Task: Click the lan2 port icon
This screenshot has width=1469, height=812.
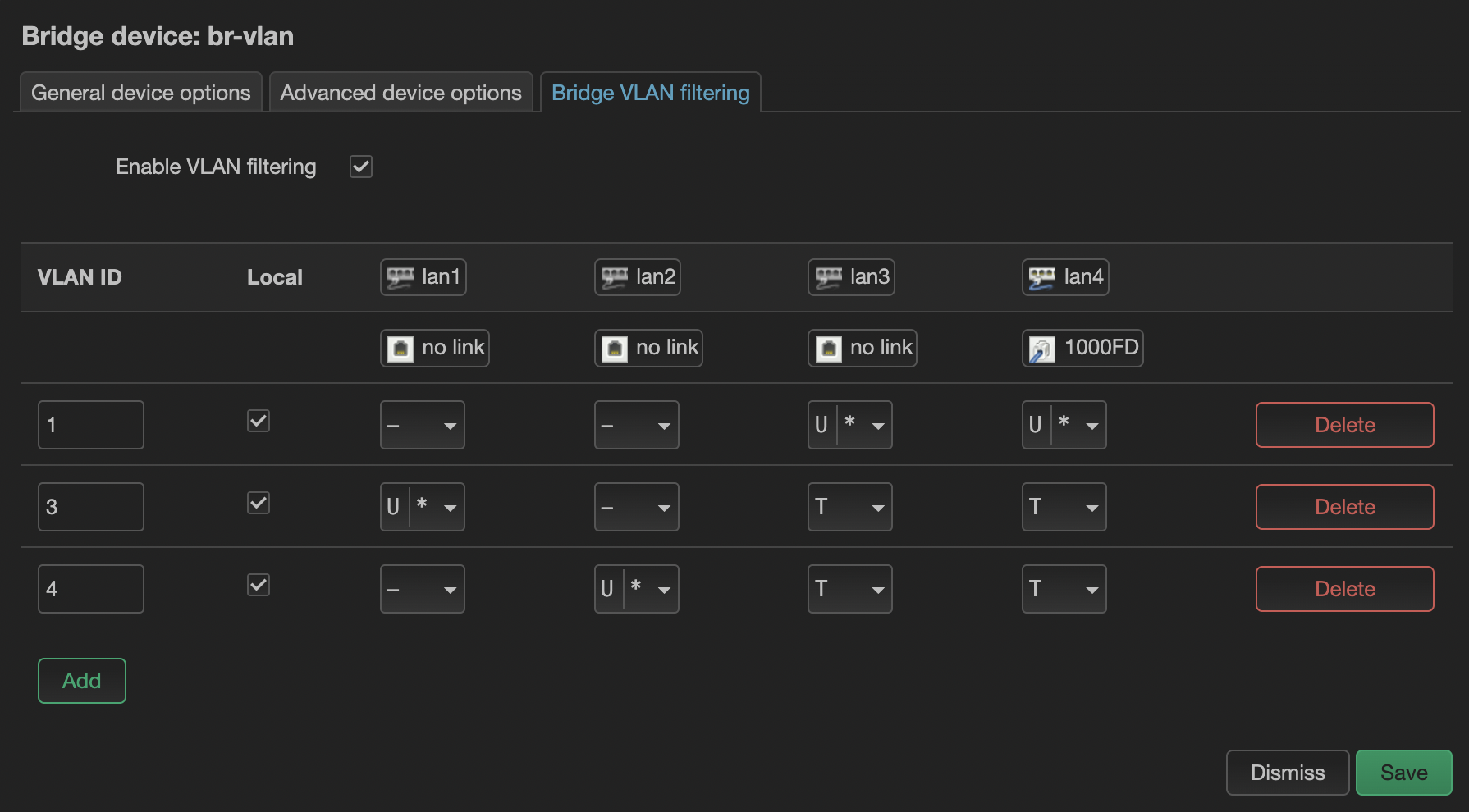Action: click(x=614, y=276)
